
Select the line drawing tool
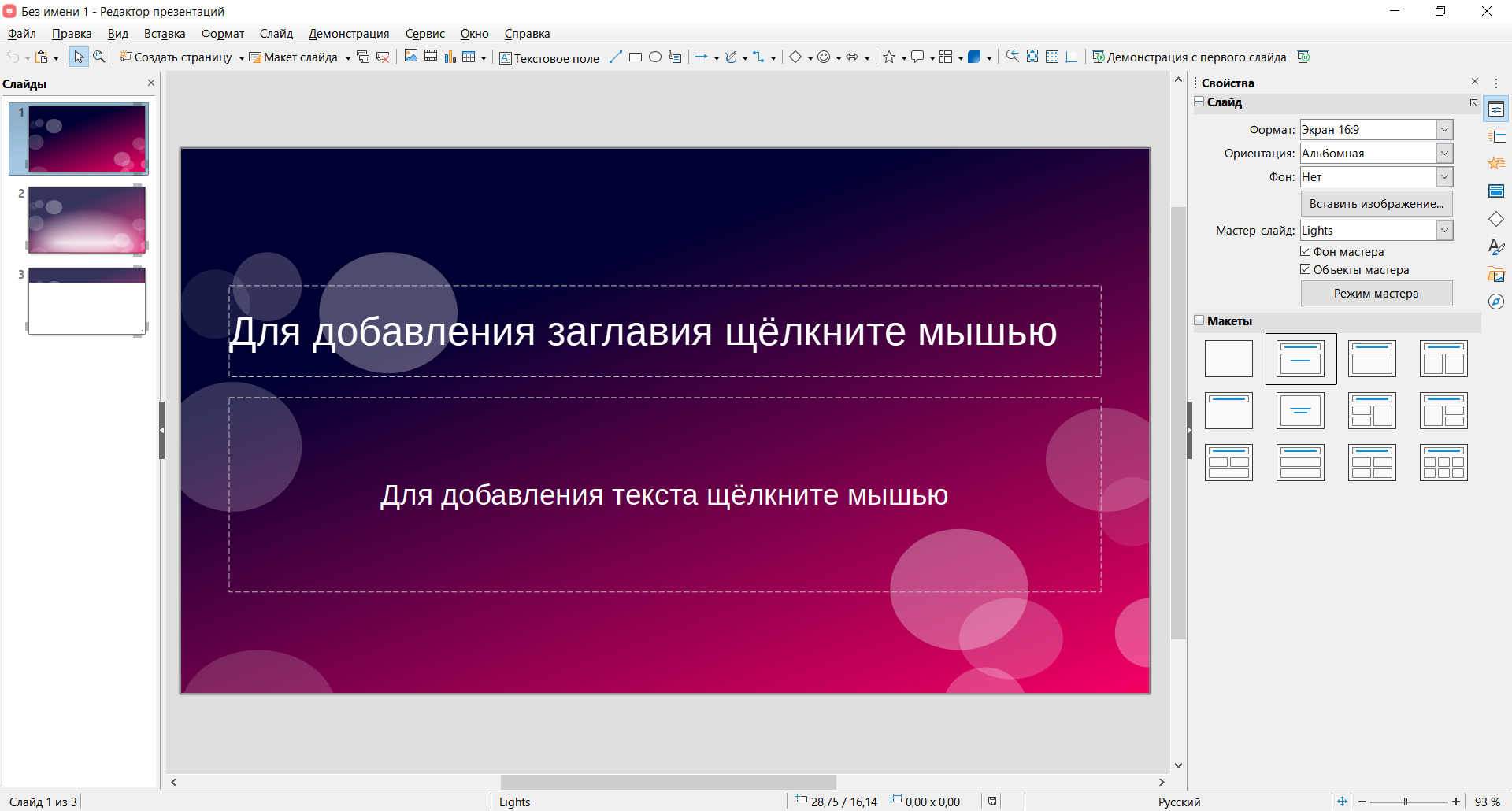[x=616, y=57]
